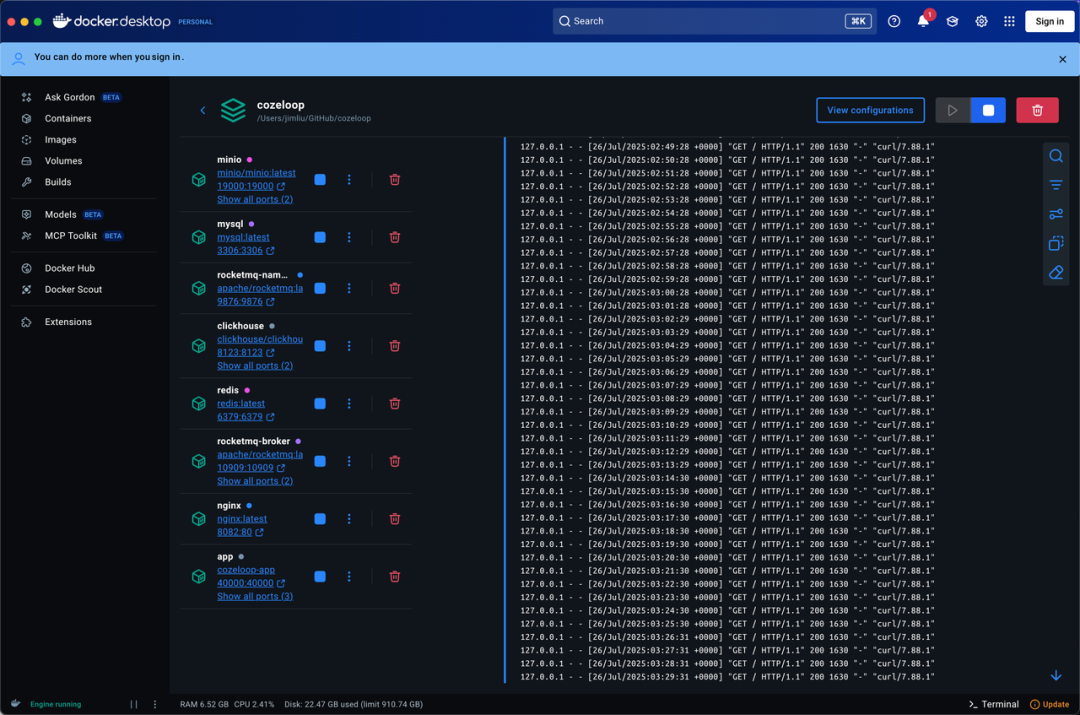Stop the mysql container

click(320, 238)
